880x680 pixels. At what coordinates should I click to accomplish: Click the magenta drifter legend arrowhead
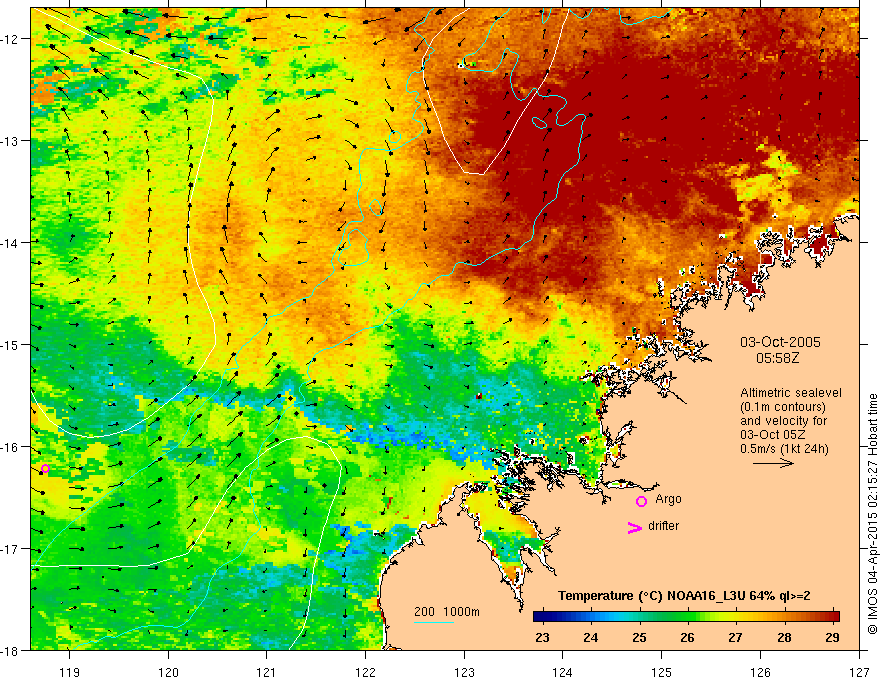[x=635, y=527]
